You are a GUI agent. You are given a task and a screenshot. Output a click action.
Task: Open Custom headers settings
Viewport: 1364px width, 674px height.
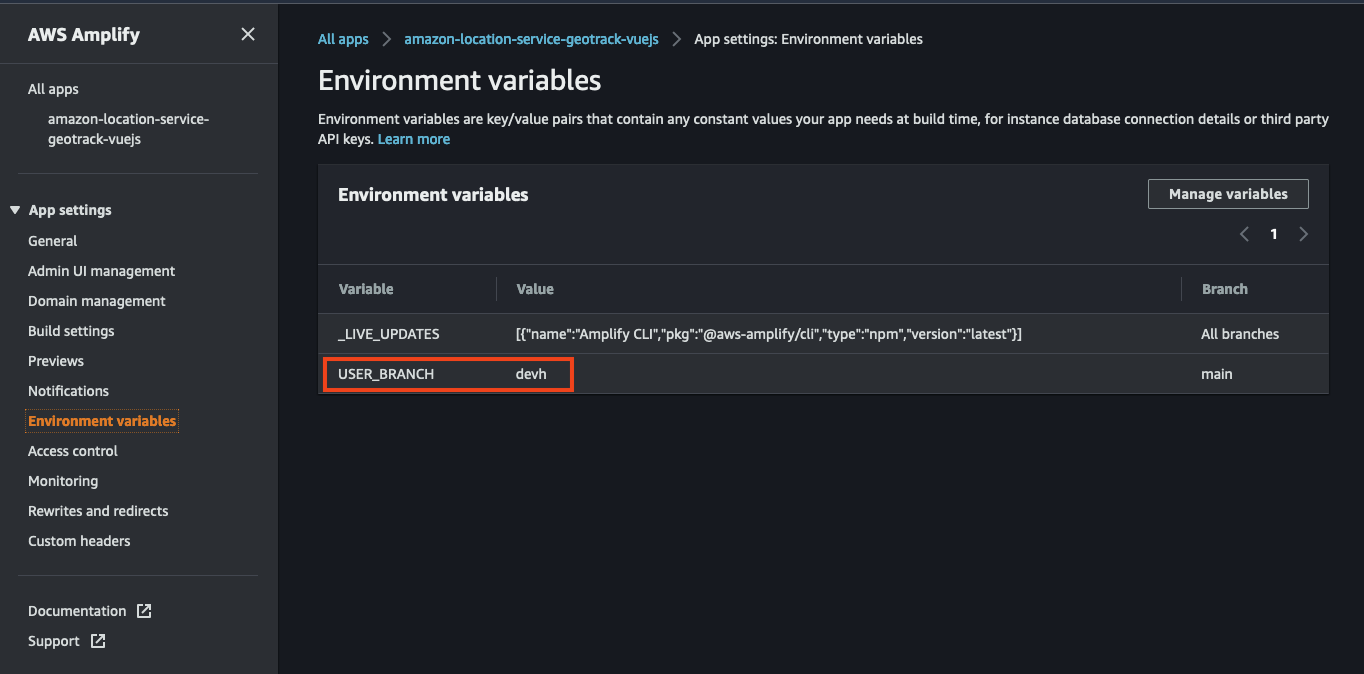click(79, 541)
